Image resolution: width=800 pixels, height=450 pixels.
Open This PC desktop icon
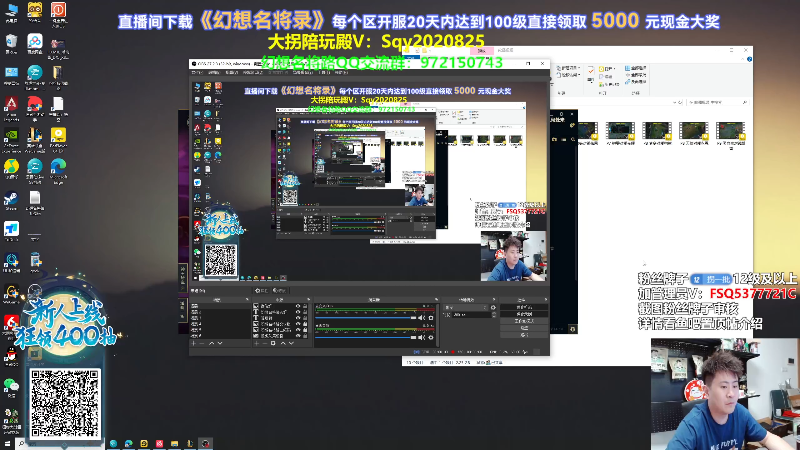click(x=11, y=13)
